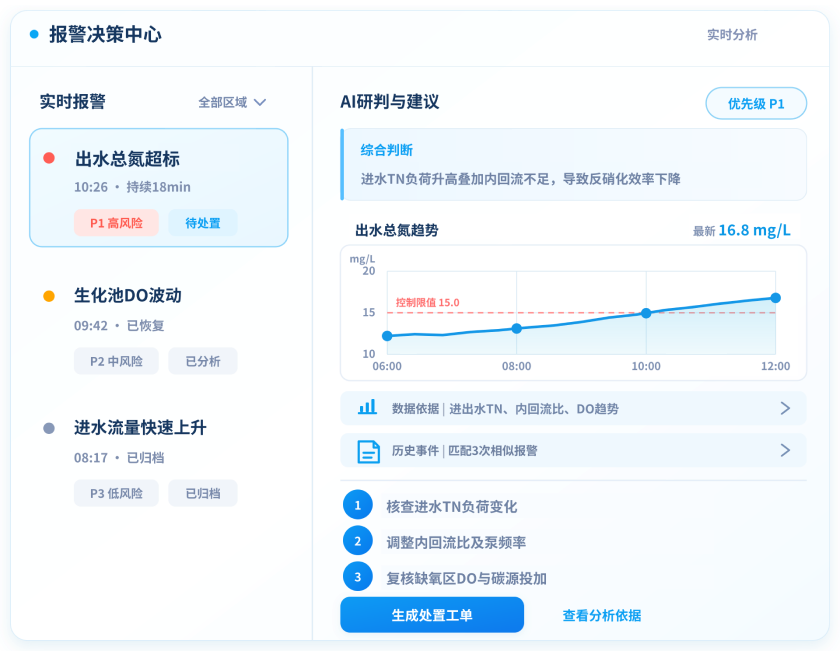Click the P3 低风险 tag
The image size is (840, 651).
click(x=116, y=493)
